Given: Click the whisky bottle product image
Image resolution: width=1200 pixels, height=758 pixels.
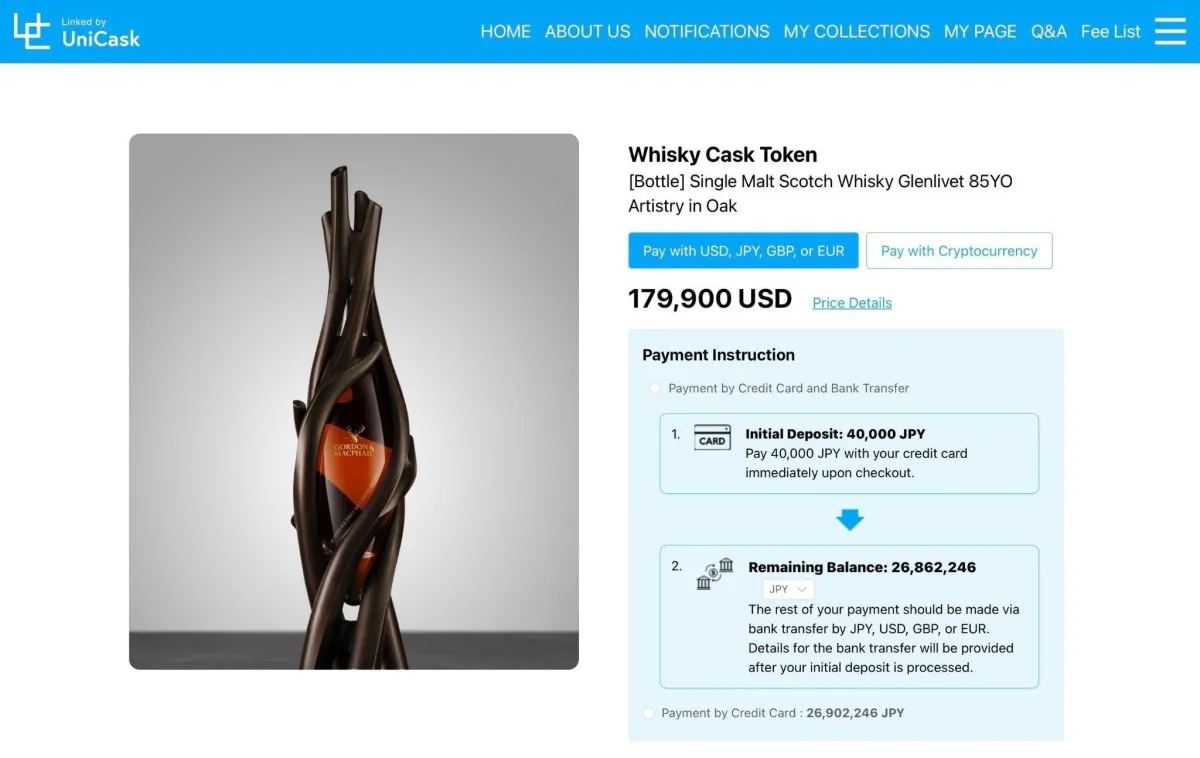Looking at the screenshot, I should (354, 401).
